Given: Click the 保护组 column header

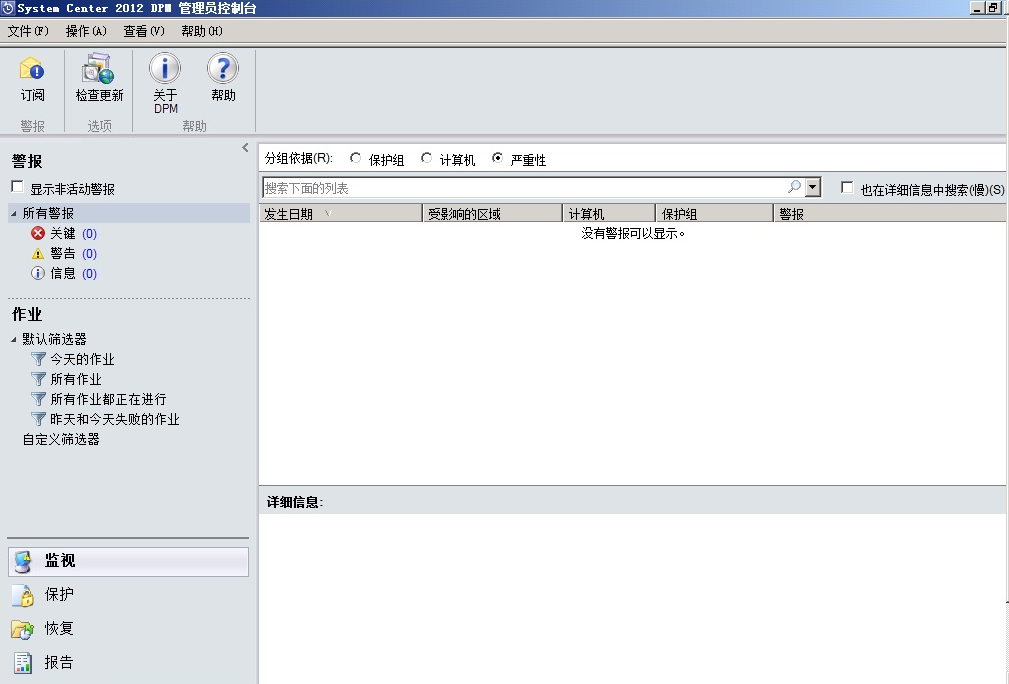Looking at the screenshot, I should coord(714,214).
